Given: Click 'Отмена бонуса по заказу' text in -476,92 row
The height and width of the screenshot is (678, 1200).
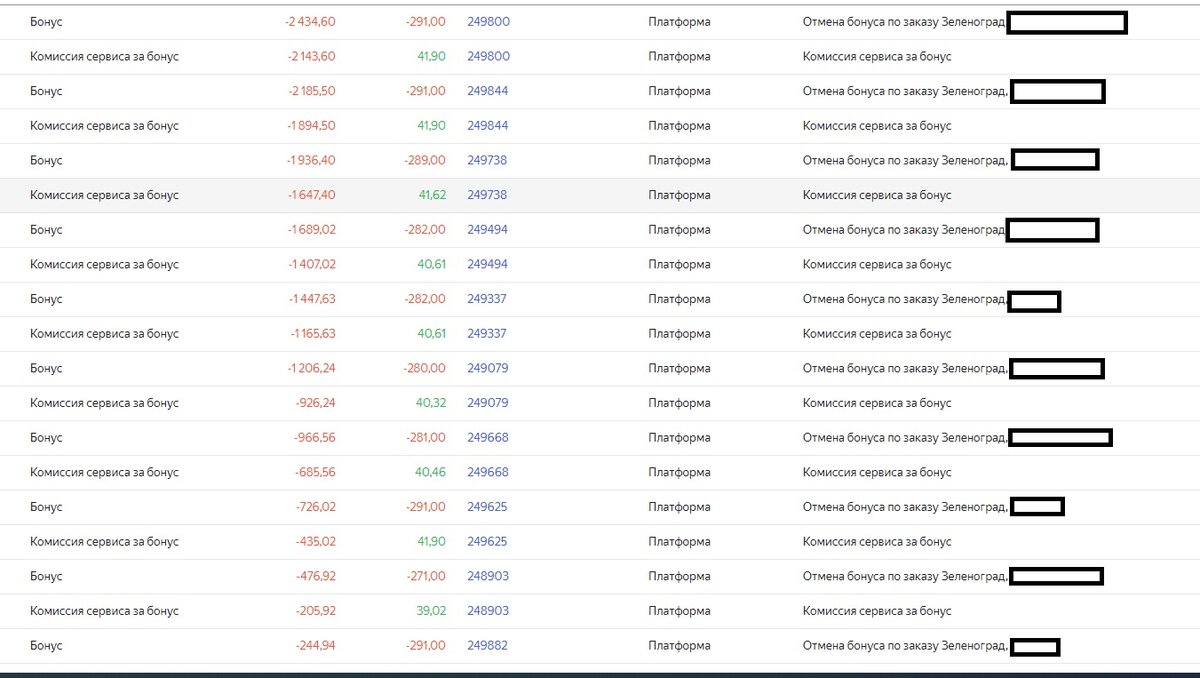Looking at the screenshot, I should pyautogui.click(x=870, y=576).
